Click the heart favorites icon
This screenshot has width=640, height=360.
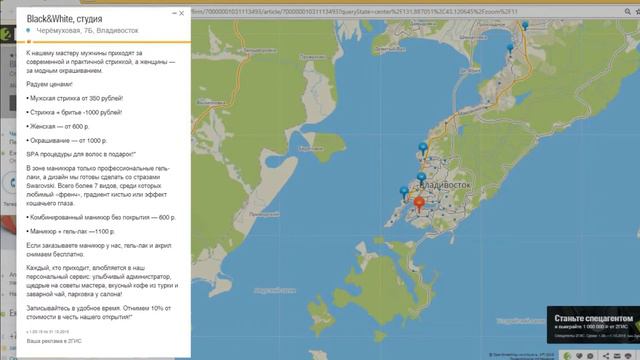pyautogui.click(x=579, y=356)
